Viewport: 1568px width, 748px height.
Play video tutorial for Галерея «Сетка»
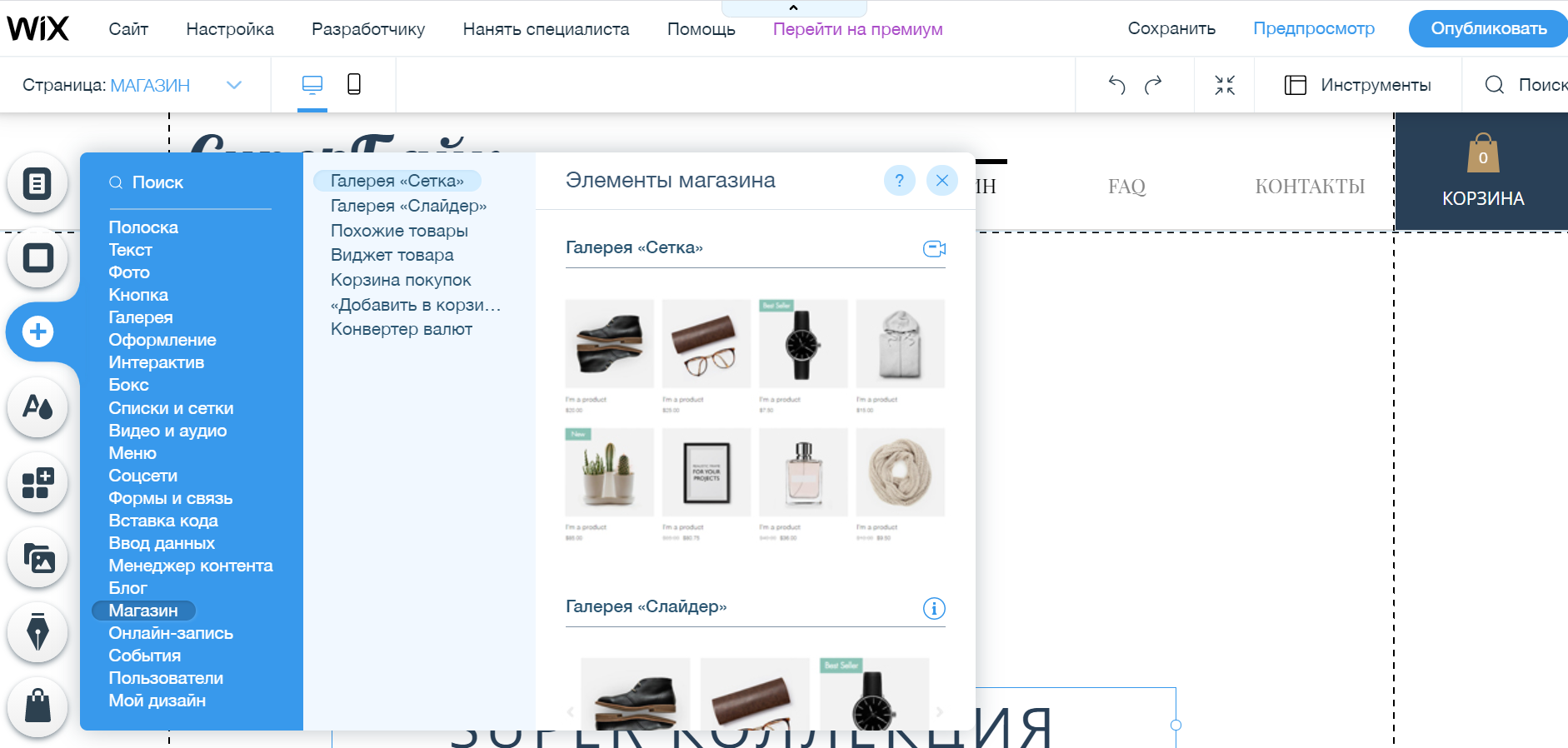[x=934, y=248]
